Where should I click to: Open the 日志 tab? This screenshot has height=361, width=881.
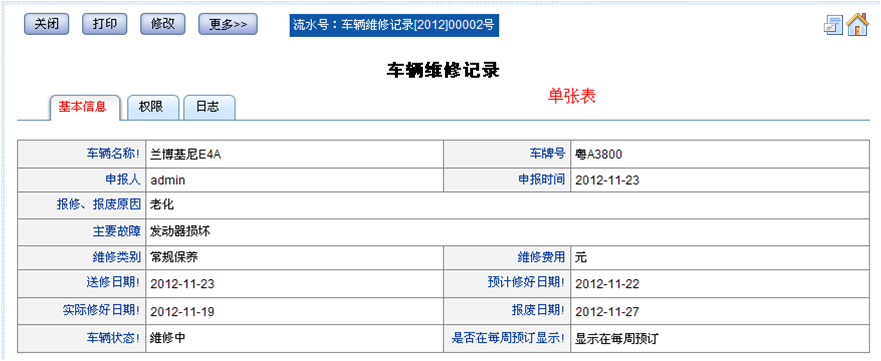[210, 107]
